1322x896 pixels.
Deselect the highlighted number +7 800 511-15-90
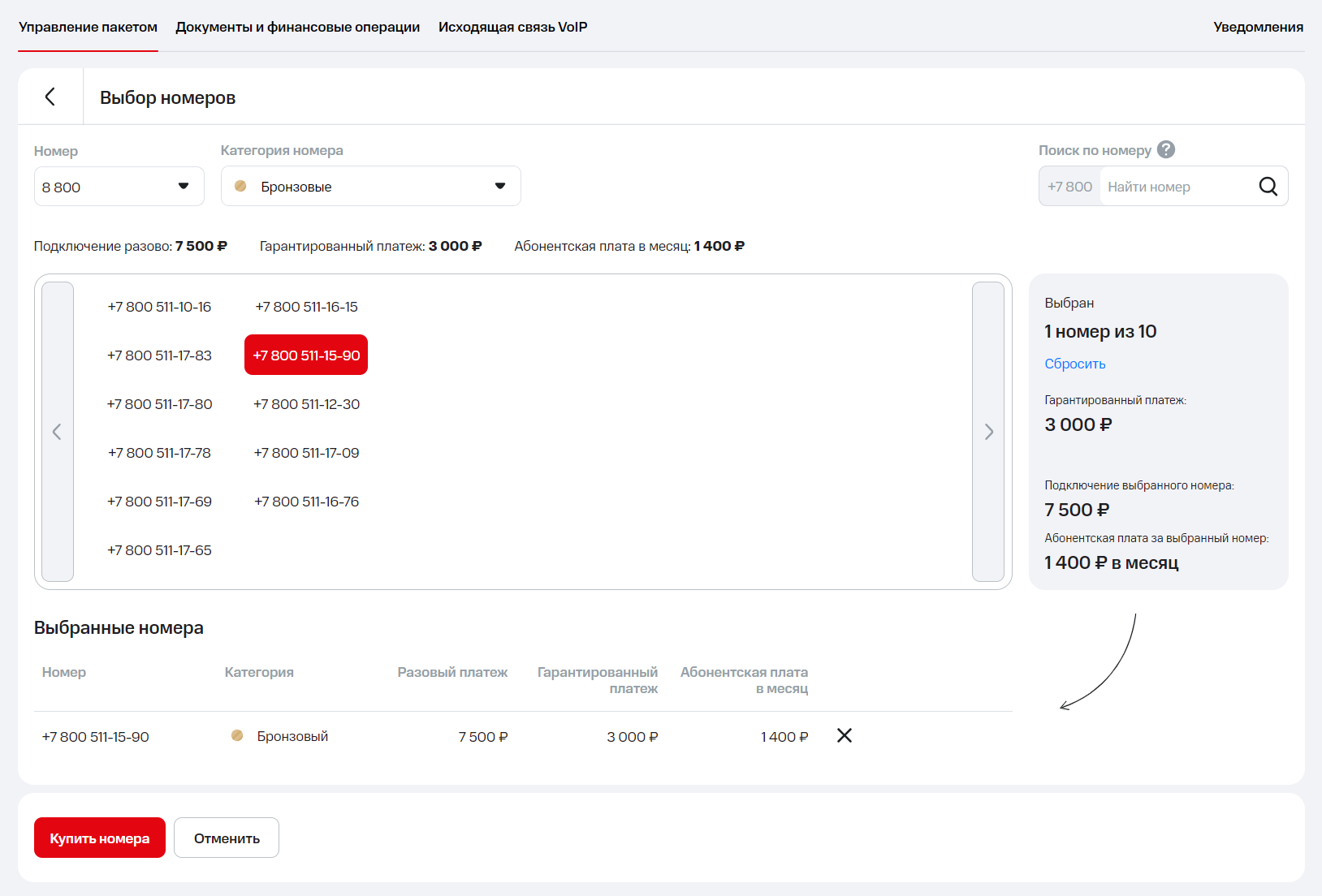(x=306, y=355)
